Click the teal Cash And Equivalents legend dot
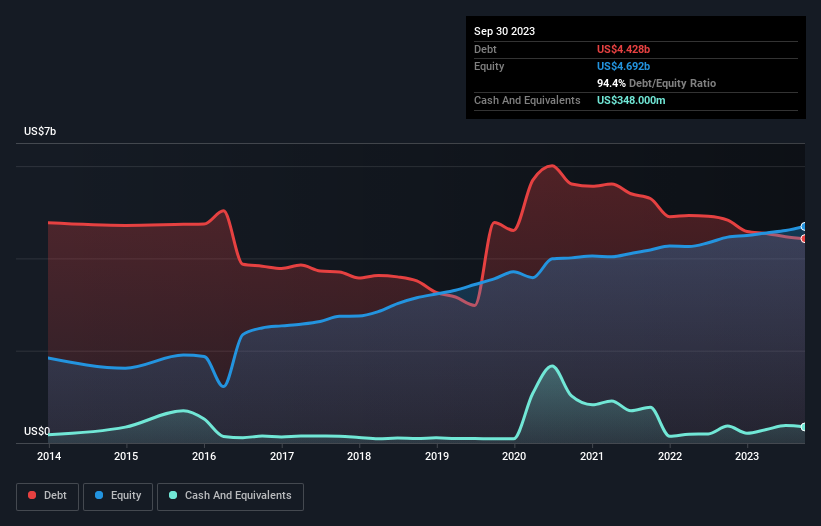This screenshot has height=526, width=821. 173,495
